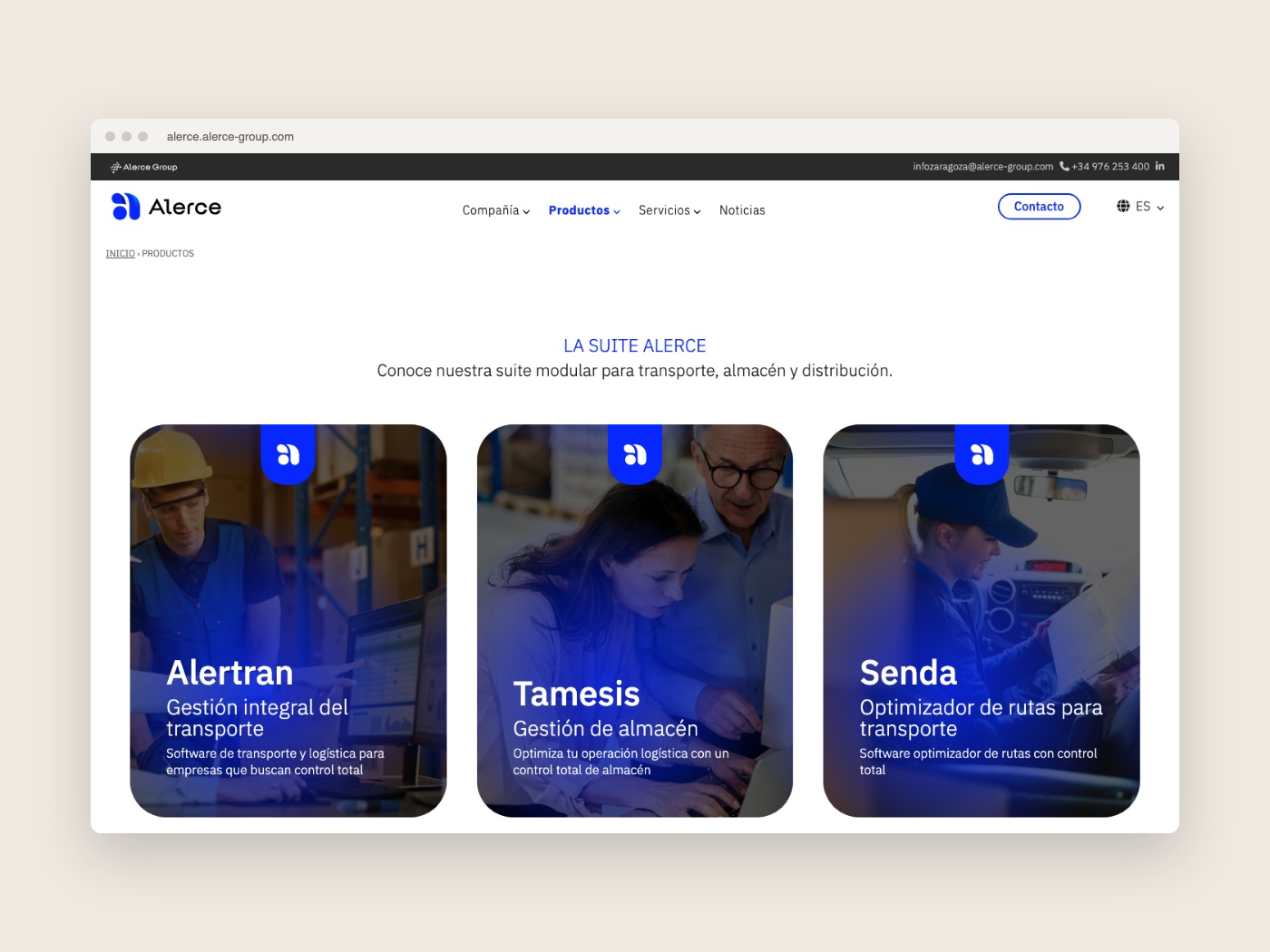Screen dimensions: 1270x952
Task: Go to the Noticias menu item
Action: pyautogui.click(x=742, y=210)
